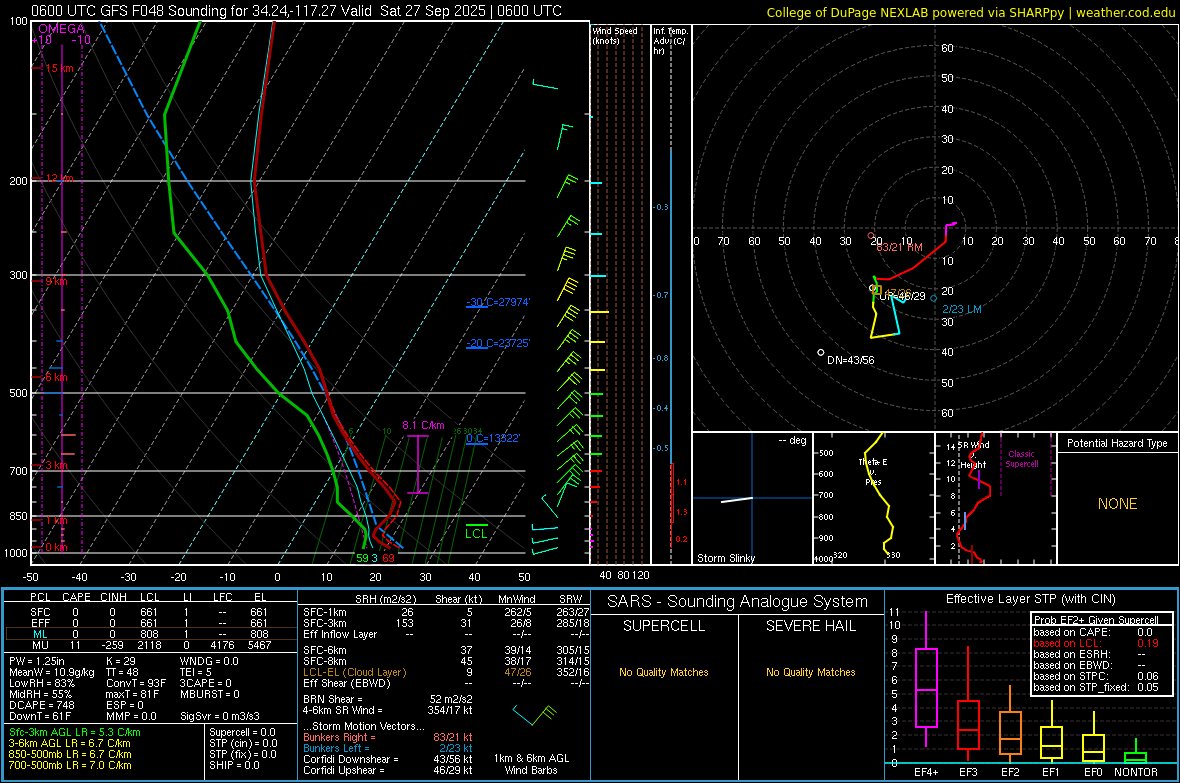Viewport: 1180px width, 783px height.
Task: Click the 83/21 RM hodograph label
Action: [x=899, y=247]
